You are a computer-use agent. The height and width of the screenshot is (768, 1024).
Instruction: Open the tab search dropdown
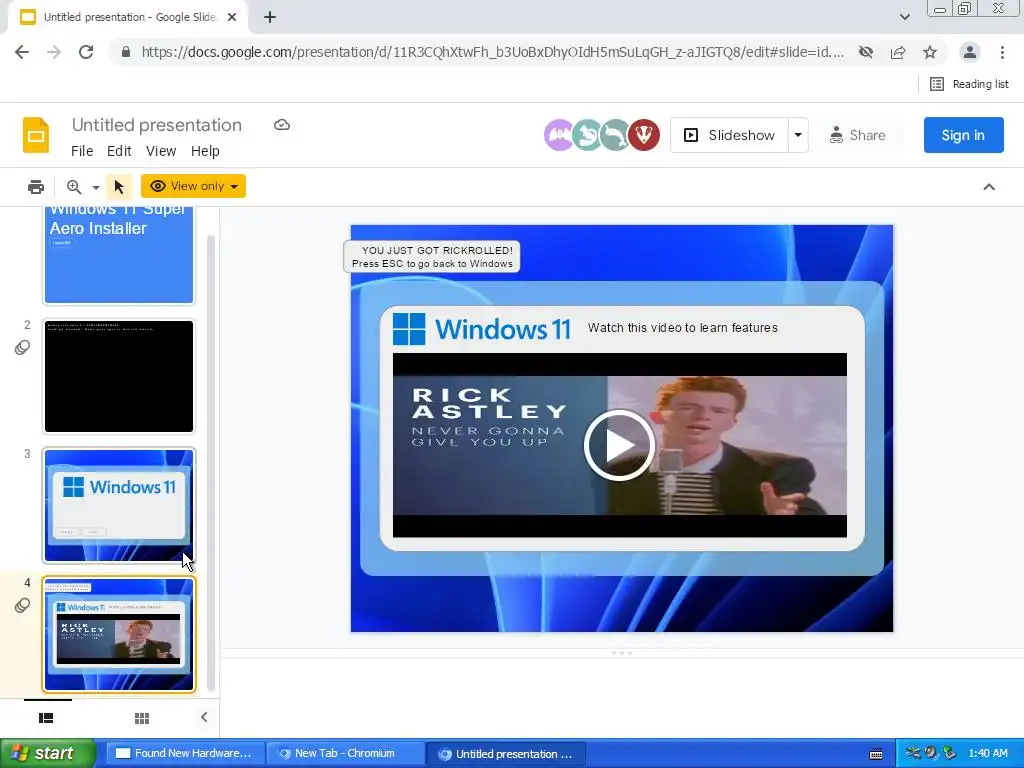click(904, 17)
